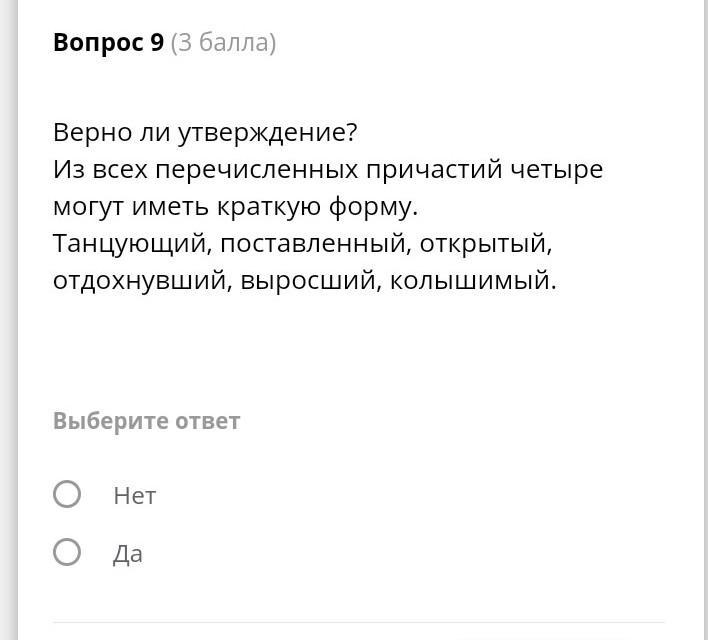The width and height of the screenshot is (708, 640).
Task: Click the word 'колышимый' in the list
Action: (x=470, y=281)
